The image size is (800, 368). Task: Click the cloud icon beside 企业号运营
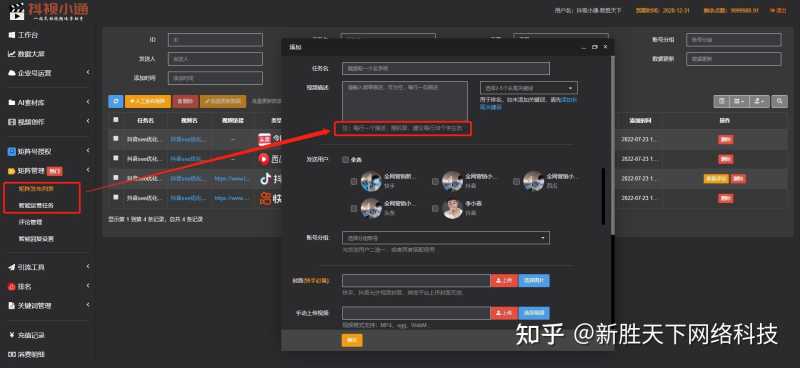(x=12, y=73)
